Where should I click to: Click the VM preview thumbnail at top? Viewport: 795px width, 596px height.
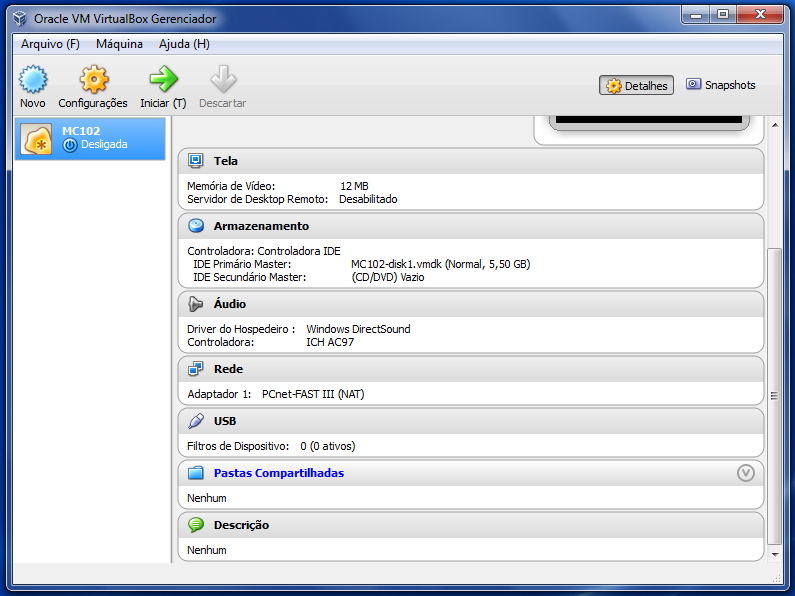(648, 125)
